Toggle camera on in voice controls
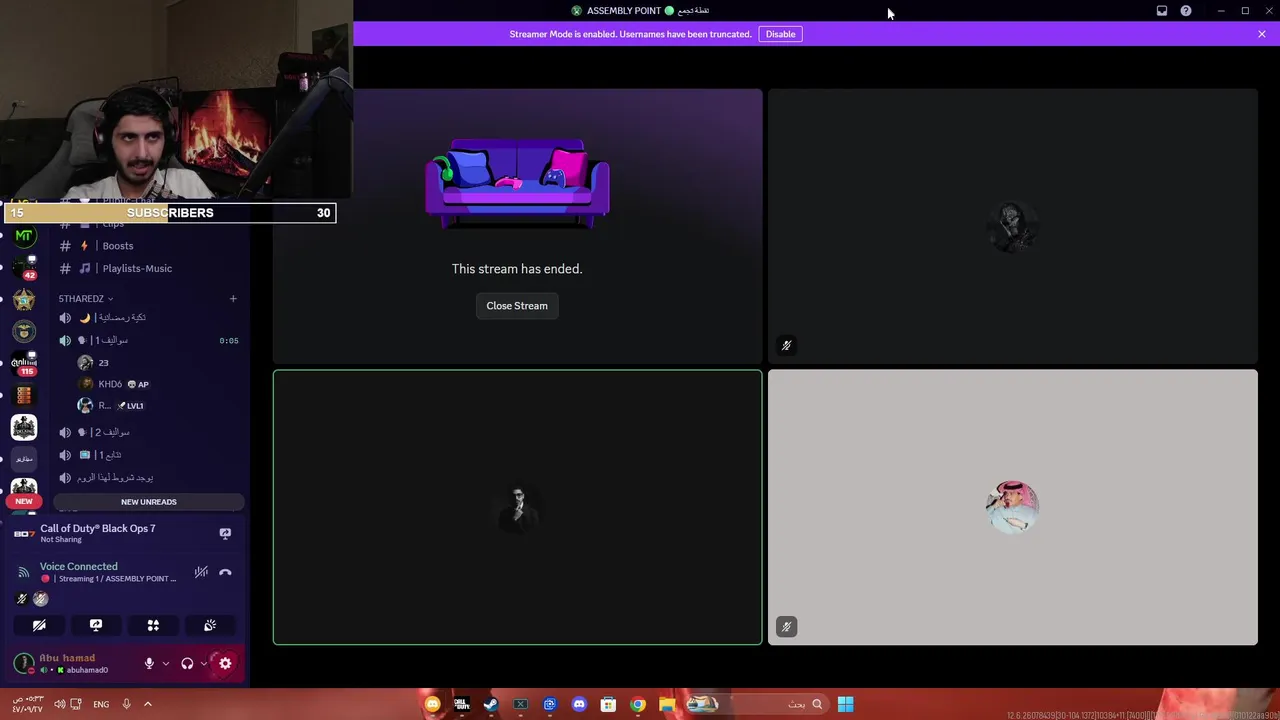 pyautogui.click(x=39, y=625)
